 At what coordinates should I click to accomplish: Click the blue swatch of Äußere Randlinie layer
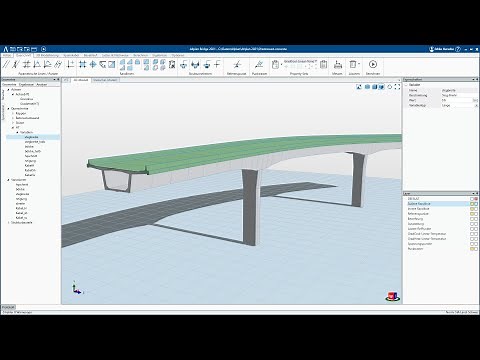[x=476, y=204]
